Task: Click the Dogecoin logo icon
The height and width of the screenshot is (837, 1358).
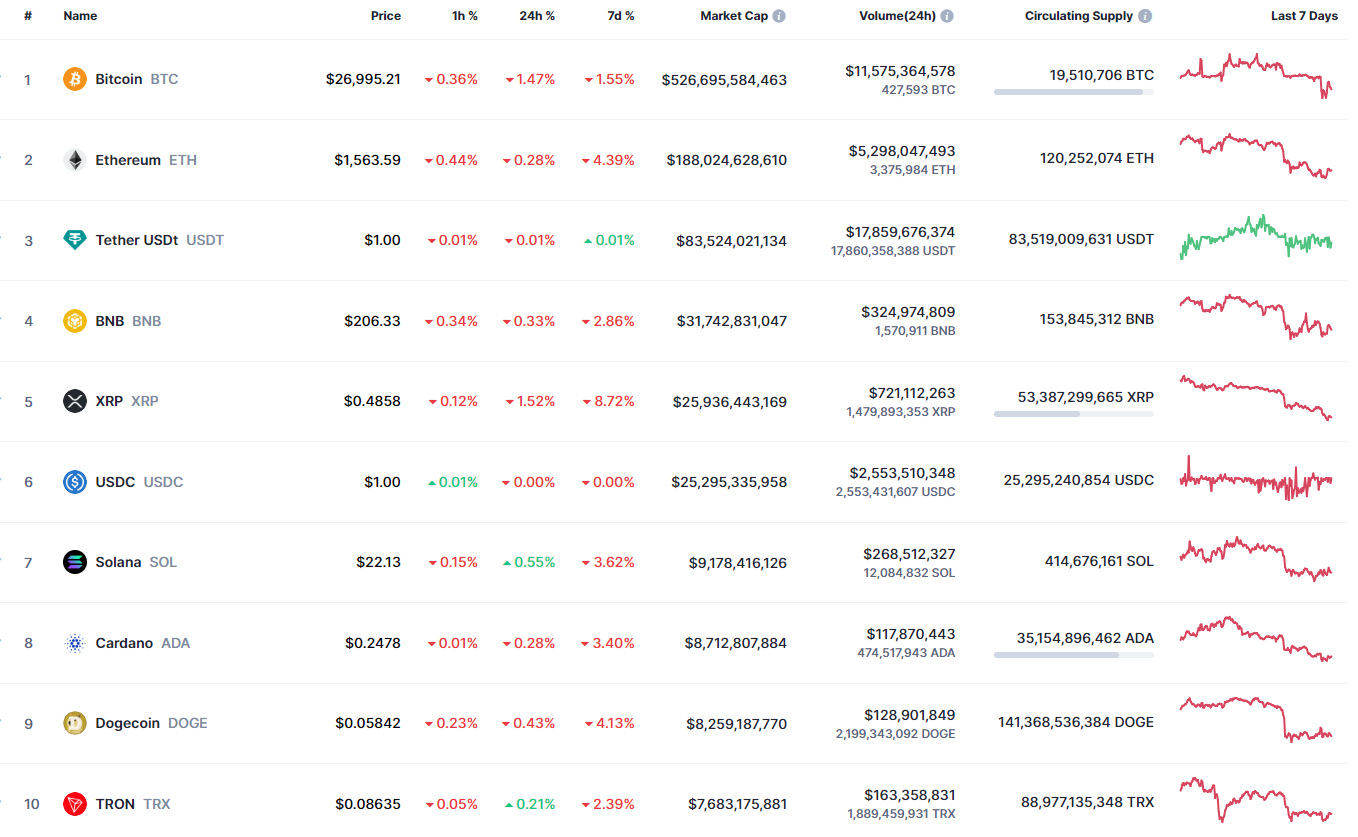Action: [75, 723]
